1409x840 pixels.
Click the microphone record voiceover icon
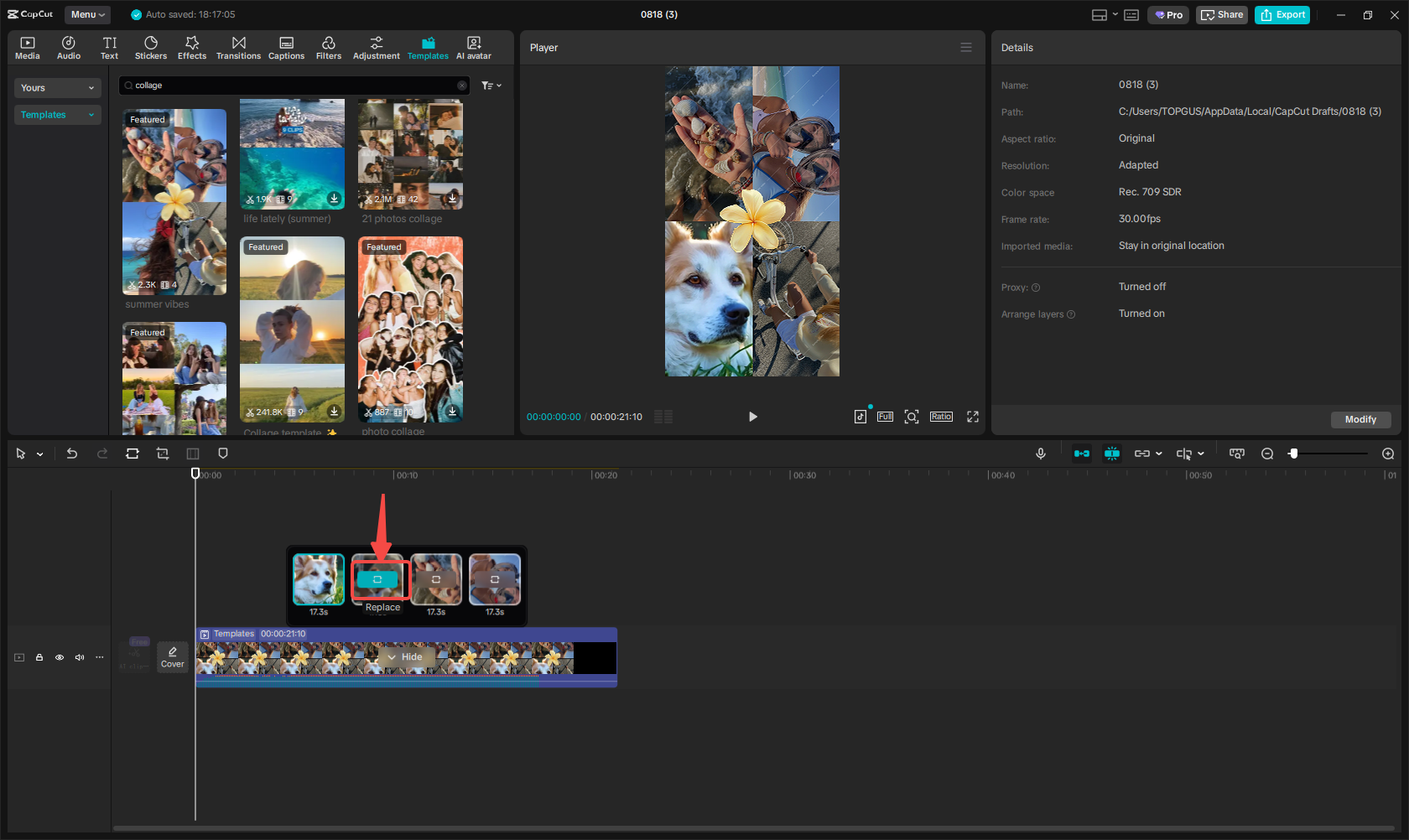(x=1040, y=454)
